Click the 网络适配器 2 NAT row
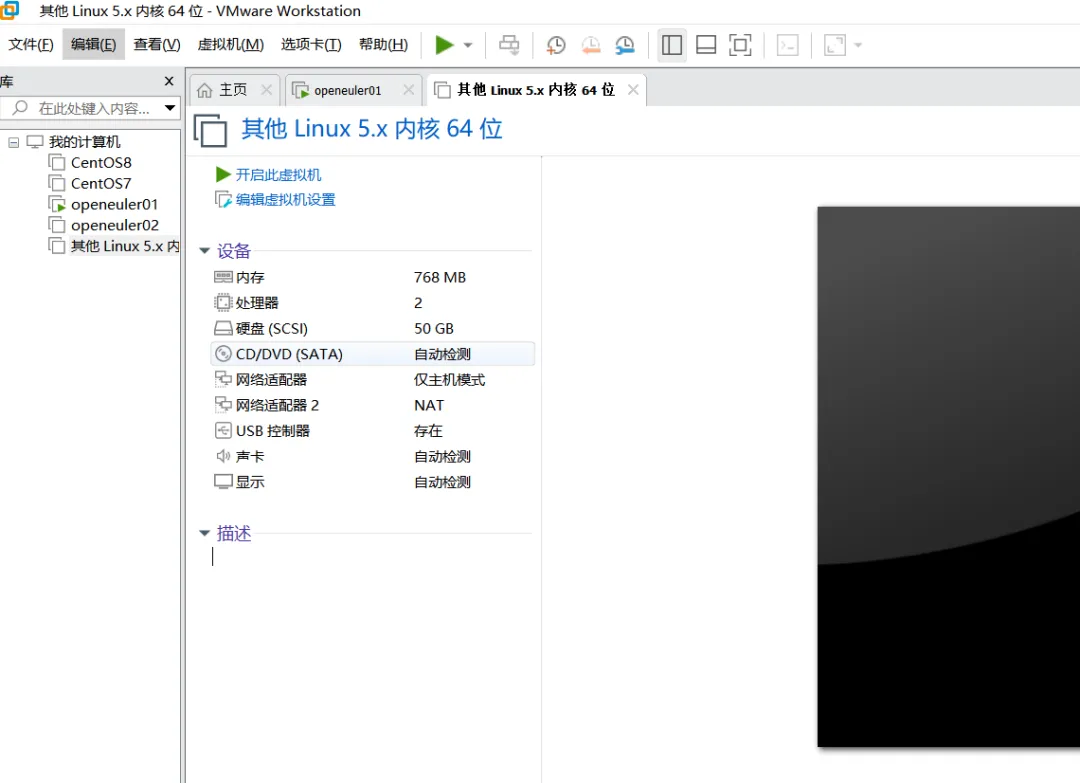Viewport: 1080px width, 783px height. tap(372, 405)
